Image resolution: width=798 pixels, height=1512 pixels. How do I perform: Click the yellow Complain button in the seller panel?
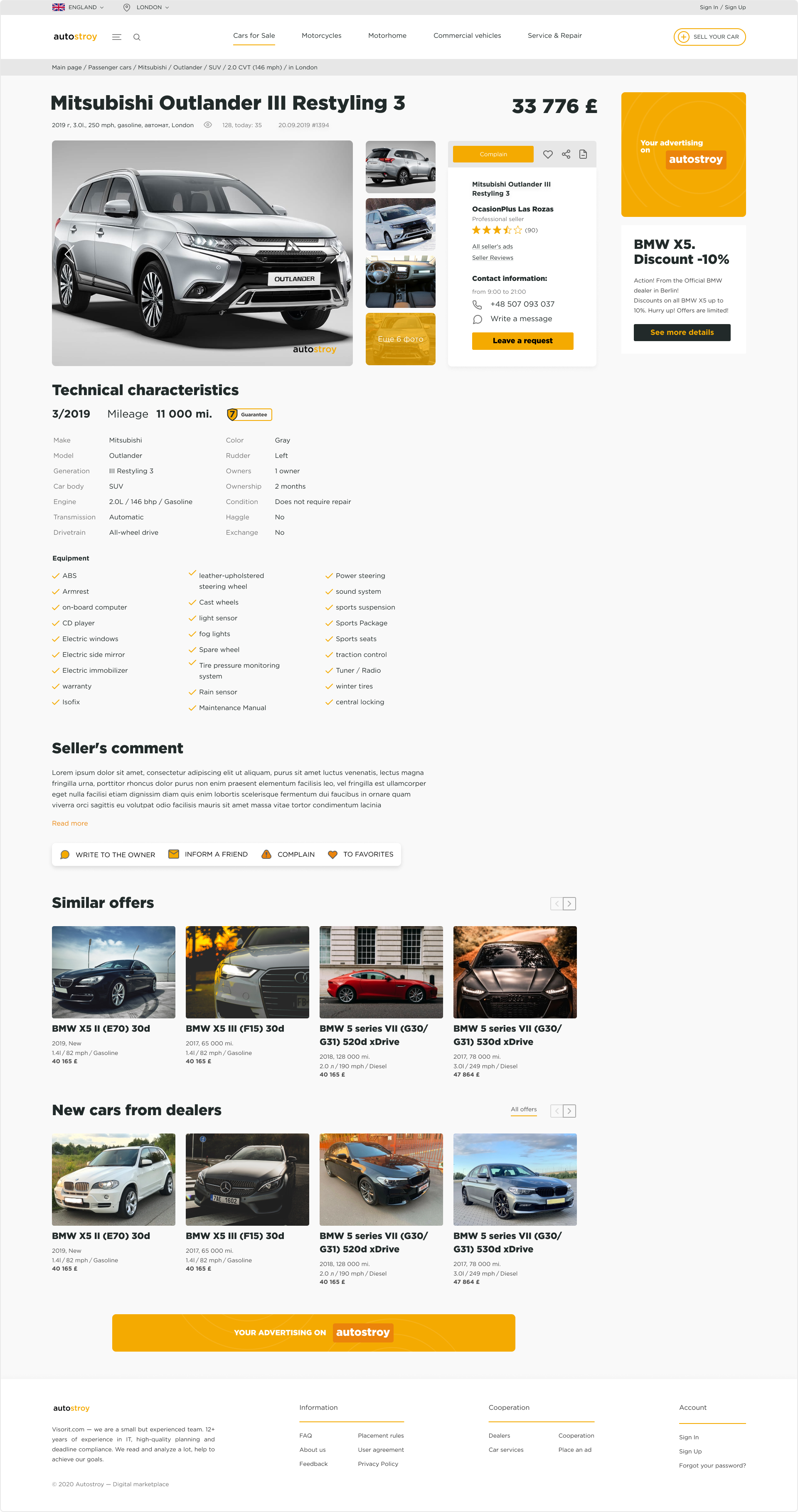(493, 155)
